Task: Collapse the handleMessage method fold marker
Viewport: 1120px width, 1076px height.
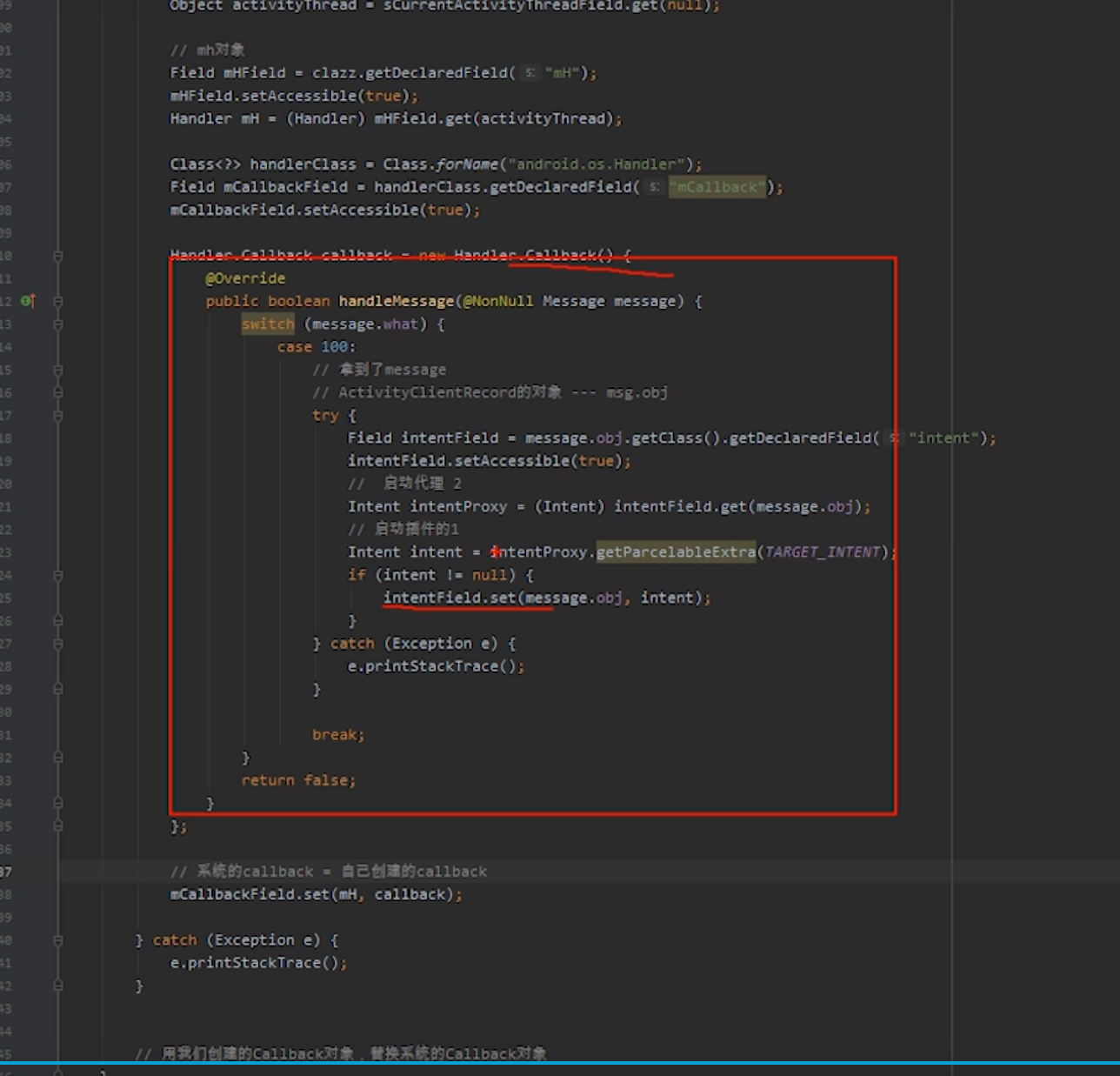Action: click(x=58, y=301)
